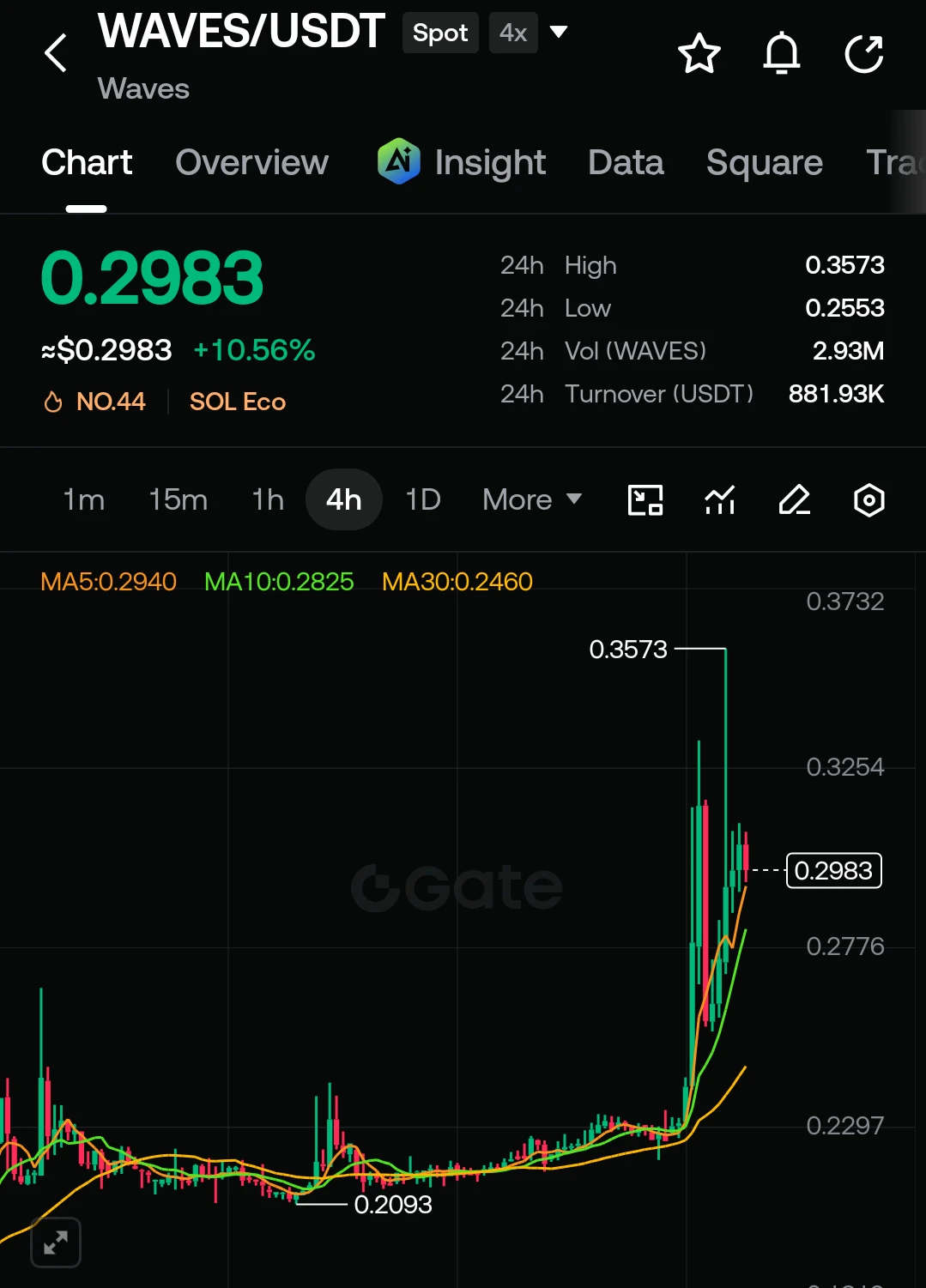Tap the 0.3573 high marker on chart
926x1288 pixels.
click(628, 650)
